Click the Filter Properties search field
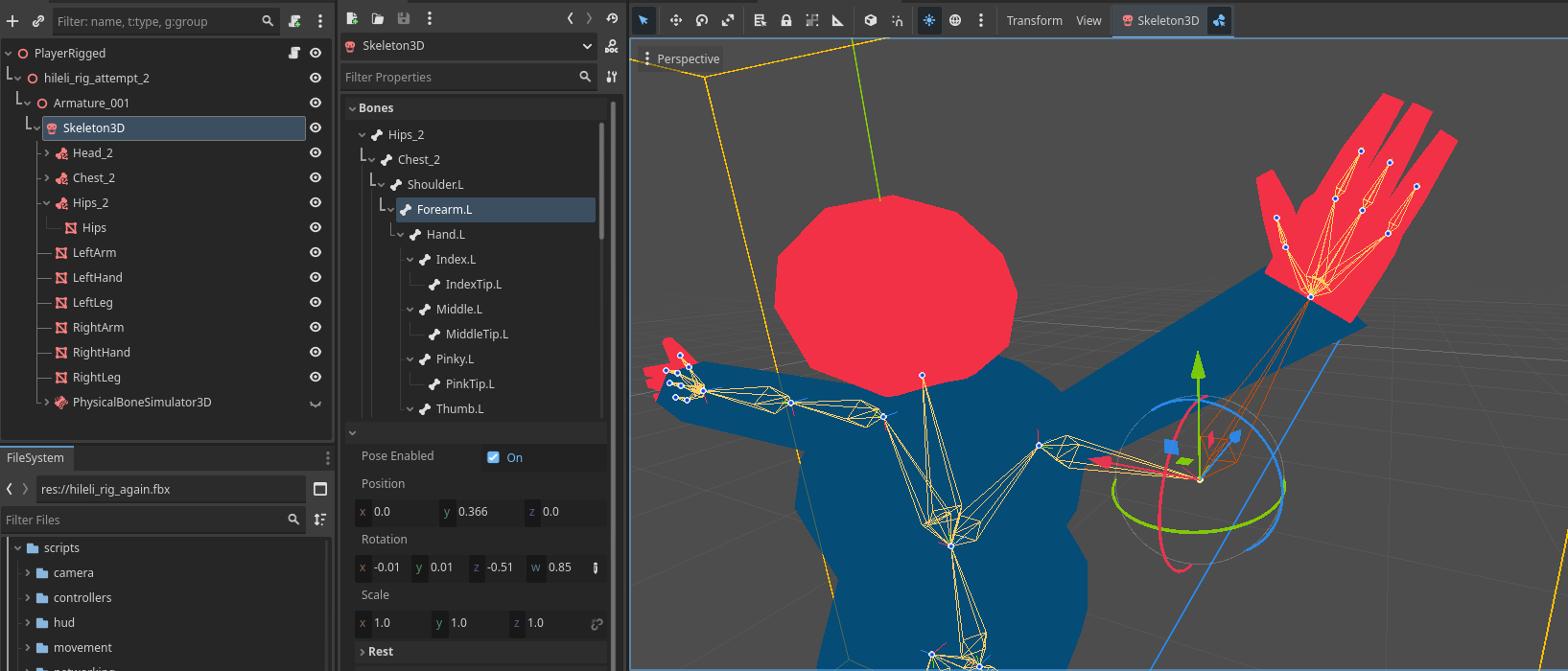The height and width of the screenshot is (671, 1568). (460, 77)
